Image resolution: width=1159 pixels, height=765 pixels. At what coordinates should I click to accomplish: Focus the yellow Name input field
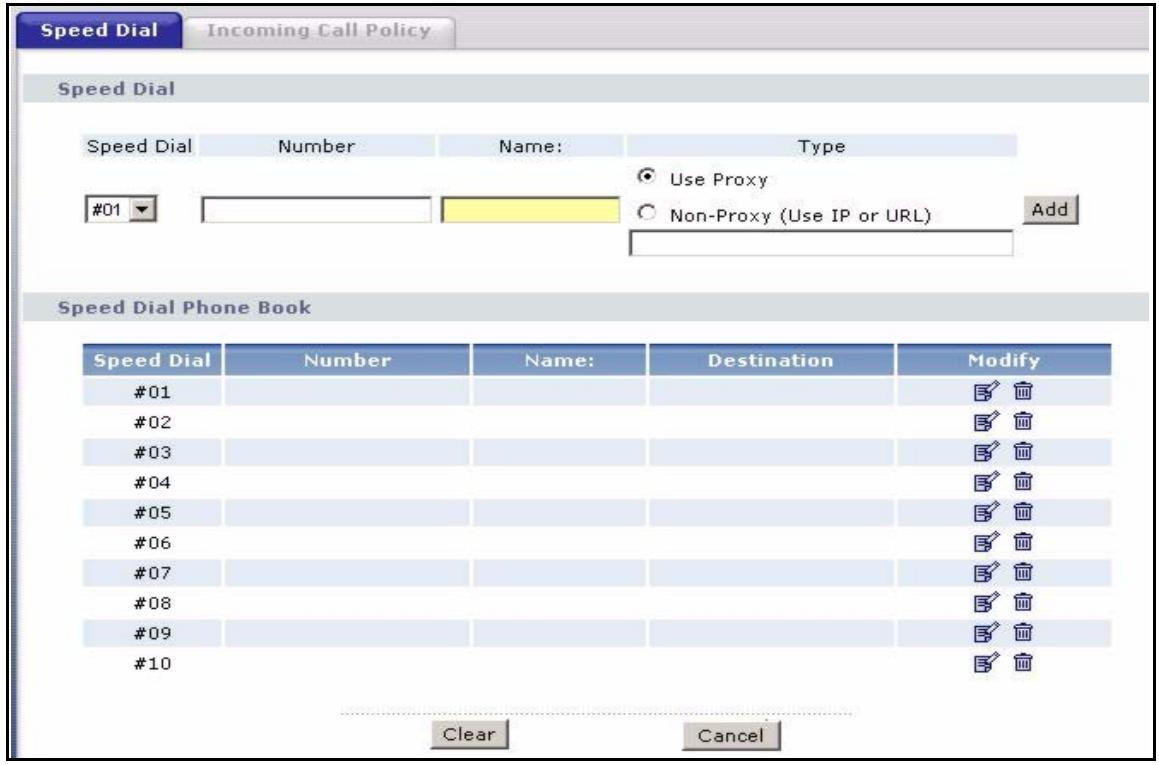pyautogui.click(x=531, y=210)
